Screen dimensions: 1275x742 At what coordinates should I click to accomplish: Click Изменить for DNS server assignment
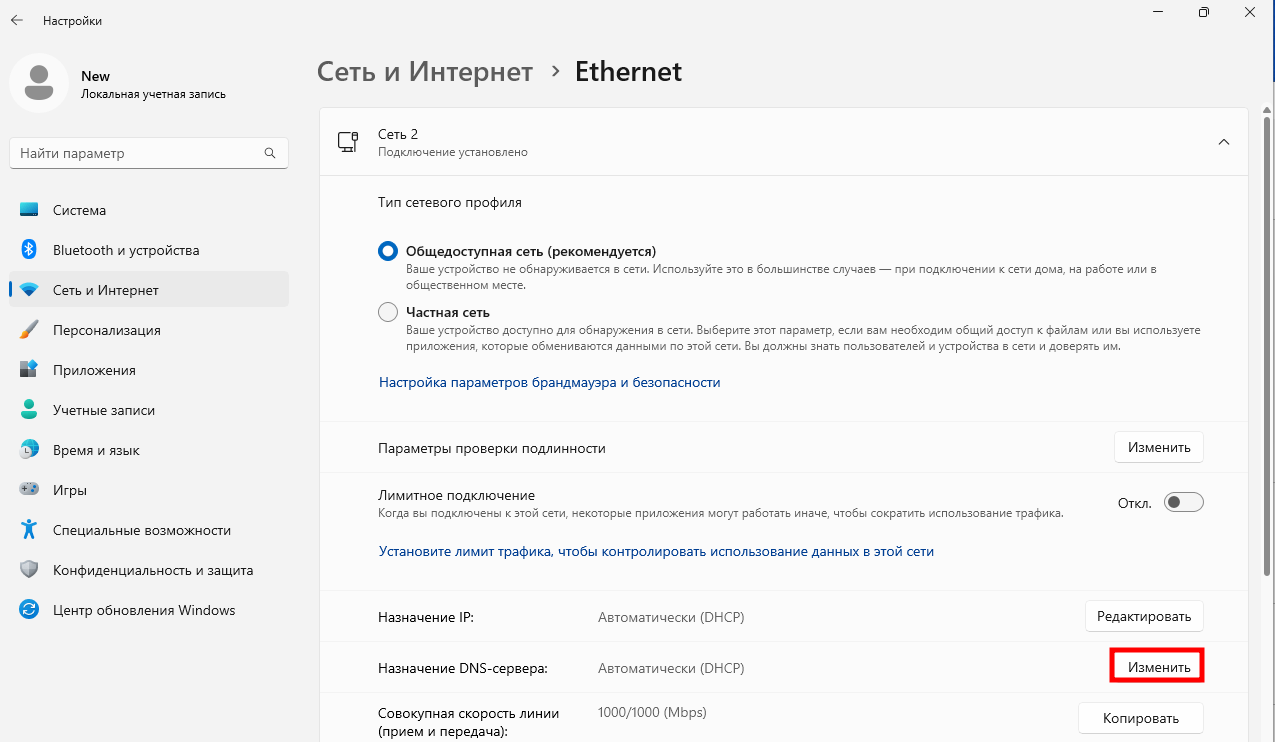click(x=1158, y=667)
